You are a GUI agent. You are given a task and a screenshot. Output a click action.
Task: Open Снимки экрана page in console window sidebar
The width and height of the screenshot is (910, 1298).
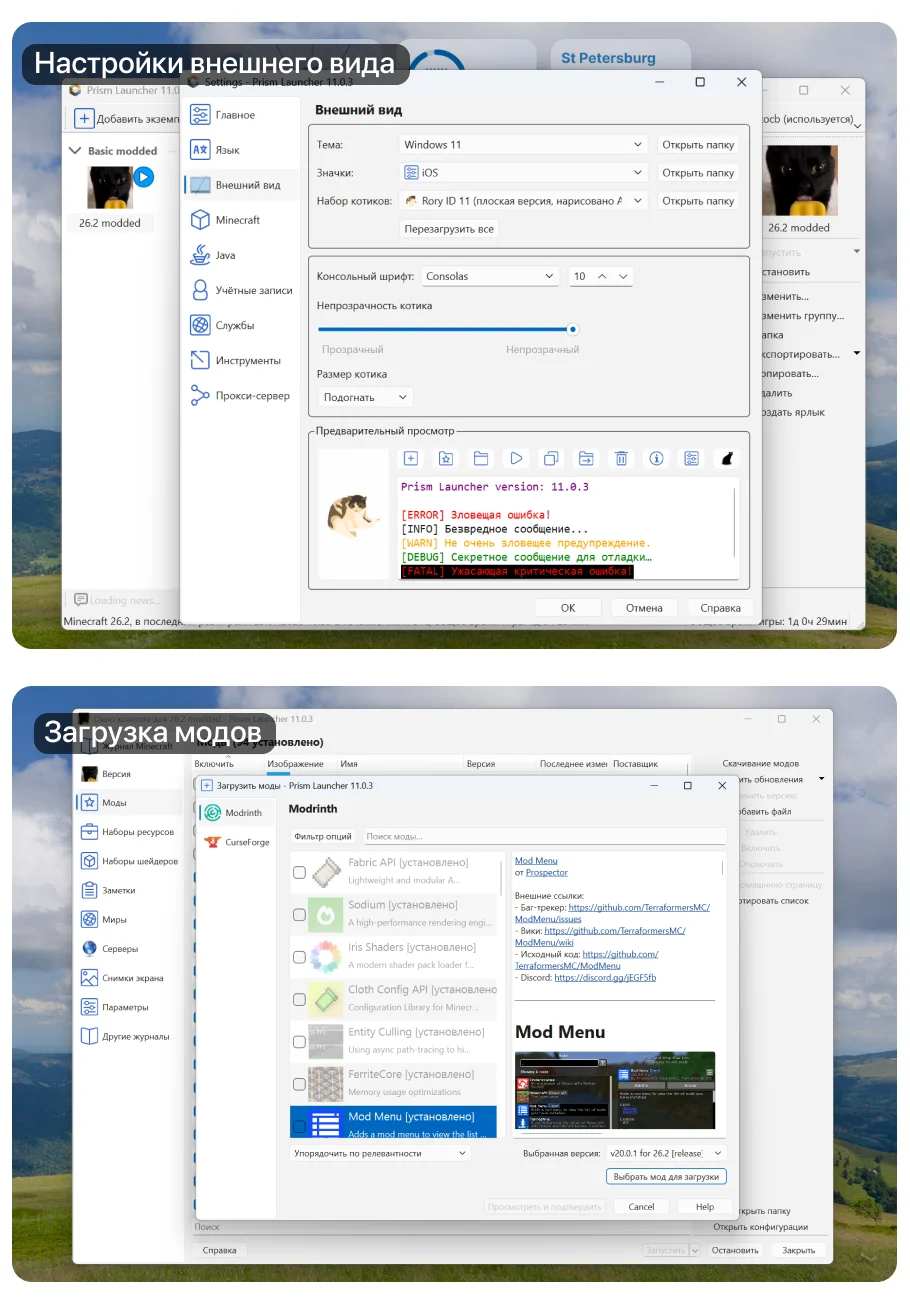(130, 978)
